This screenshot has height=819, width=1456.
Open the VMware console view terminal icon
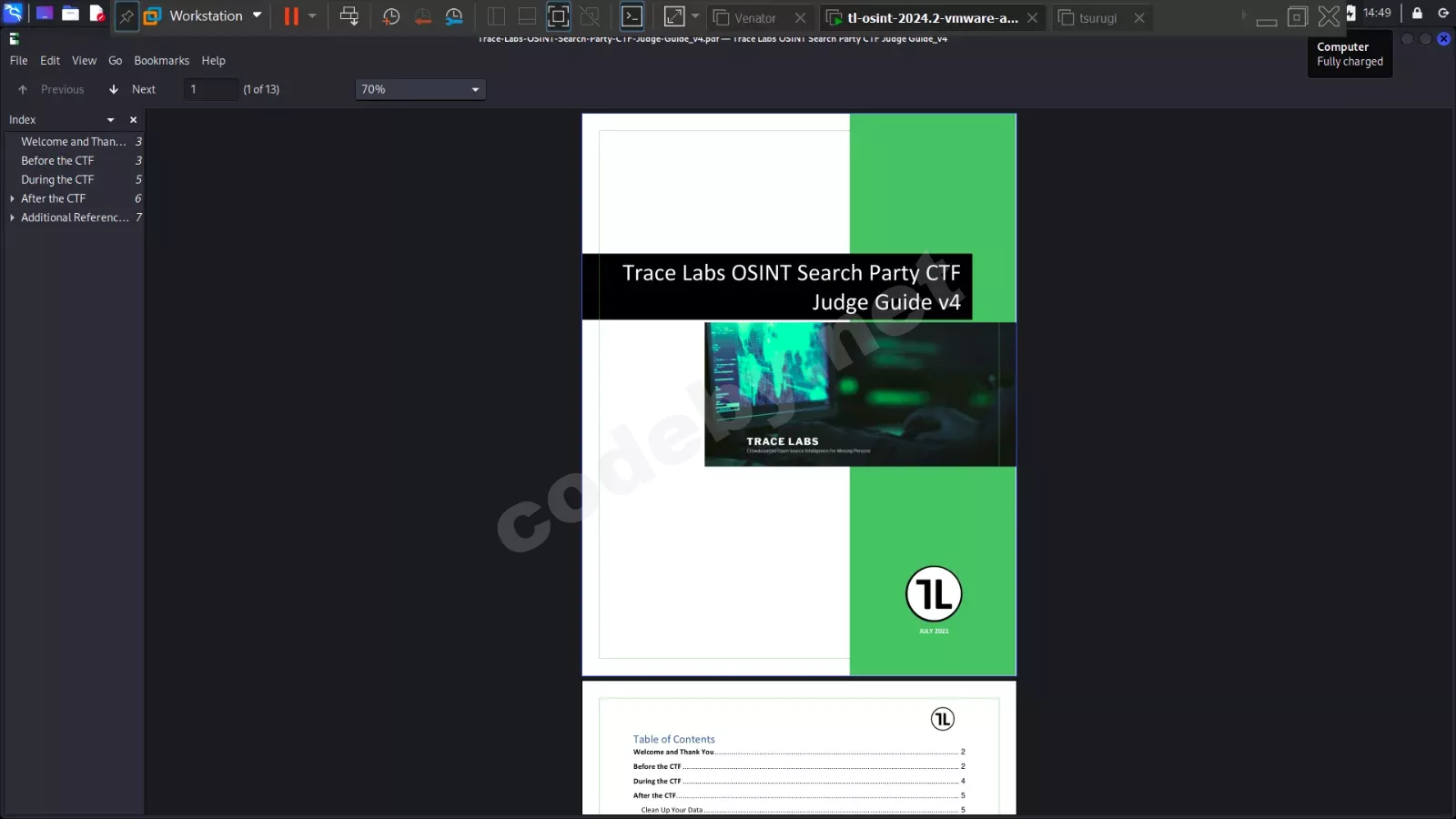click(x=632, y=16)
